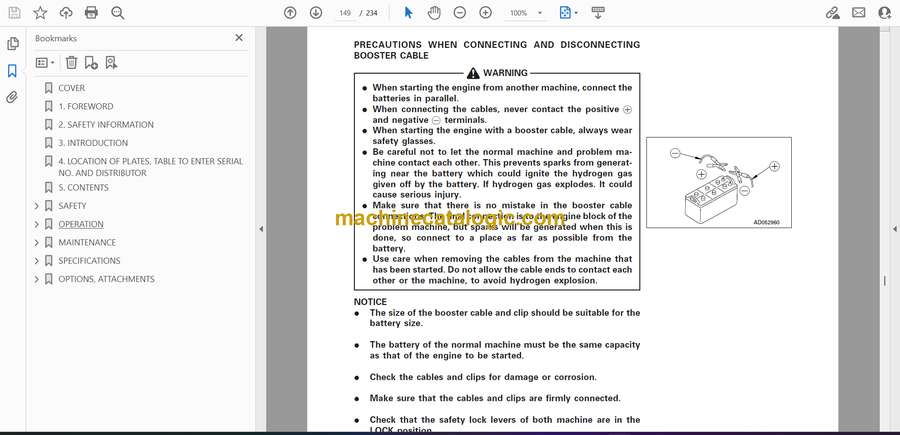Expand the OPERATION bookmark chevron
Screen dimensions: 900x435
point(37,224)
